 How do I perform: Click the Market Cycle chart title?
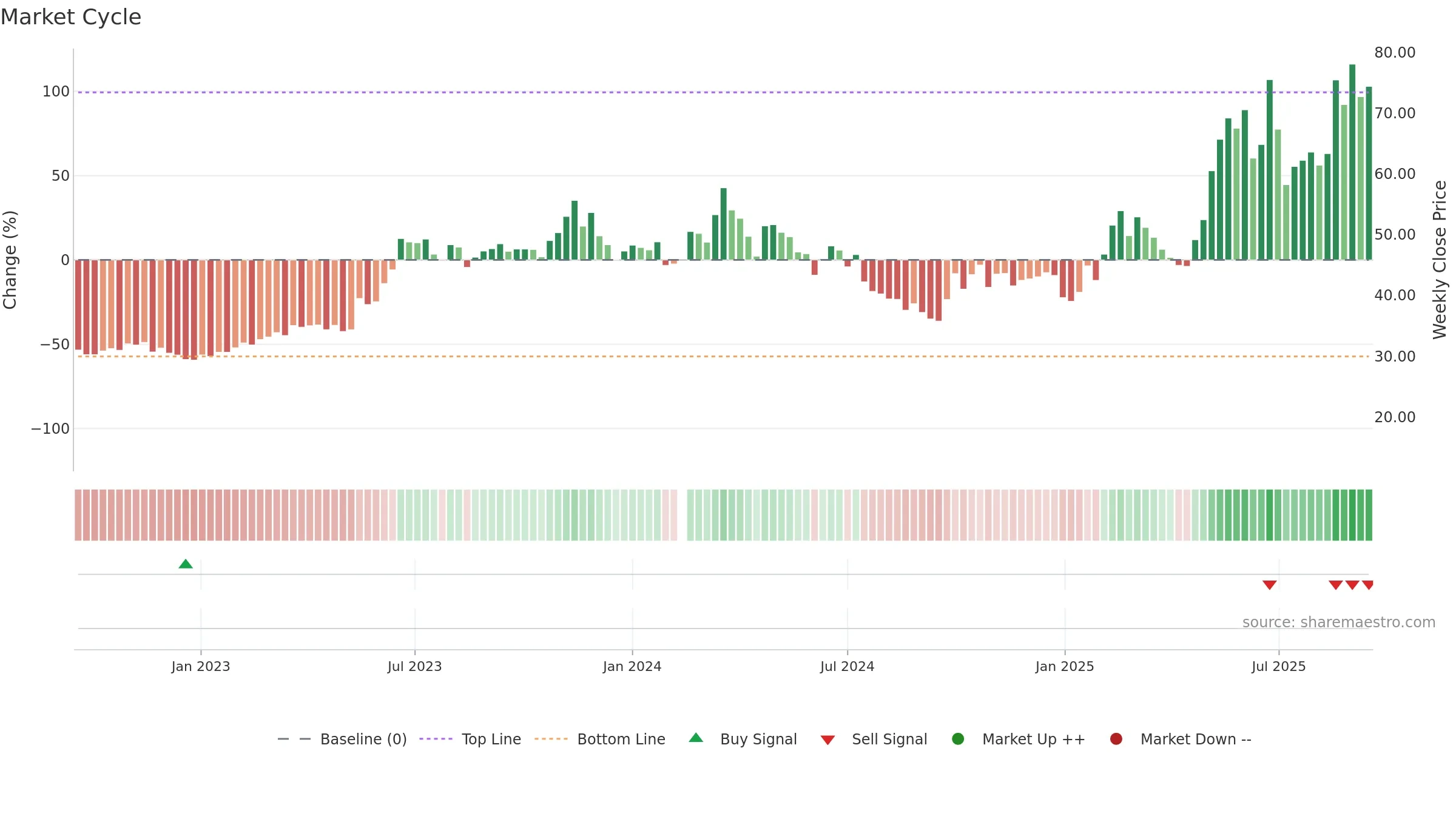71,17
